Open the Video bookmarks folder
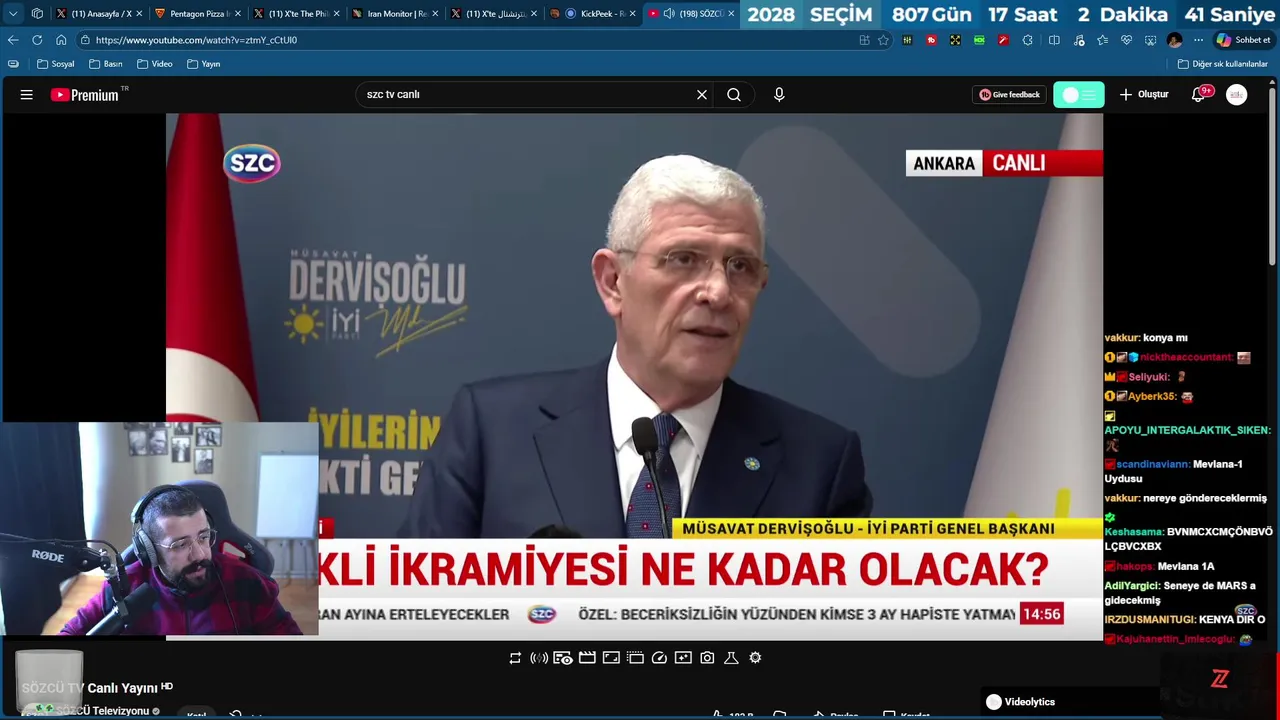 (x=154, y=64)
